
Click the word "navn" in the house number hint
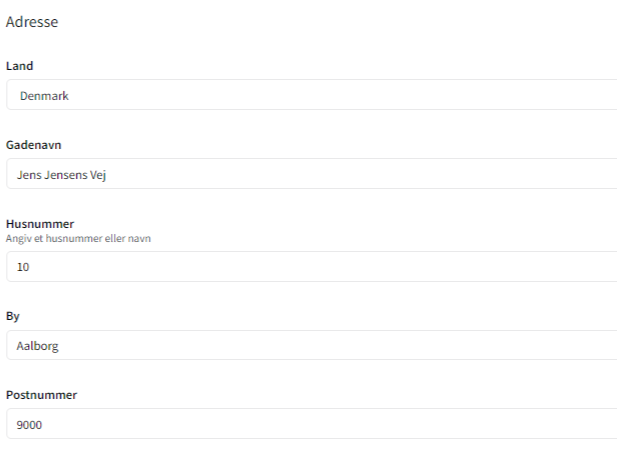click(x=141, y=238)
